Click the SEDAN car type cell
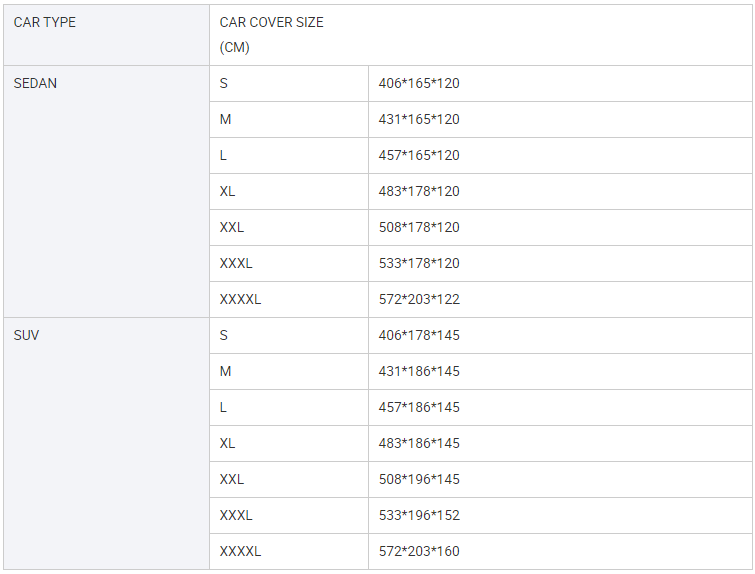 (x=36, y=83)
